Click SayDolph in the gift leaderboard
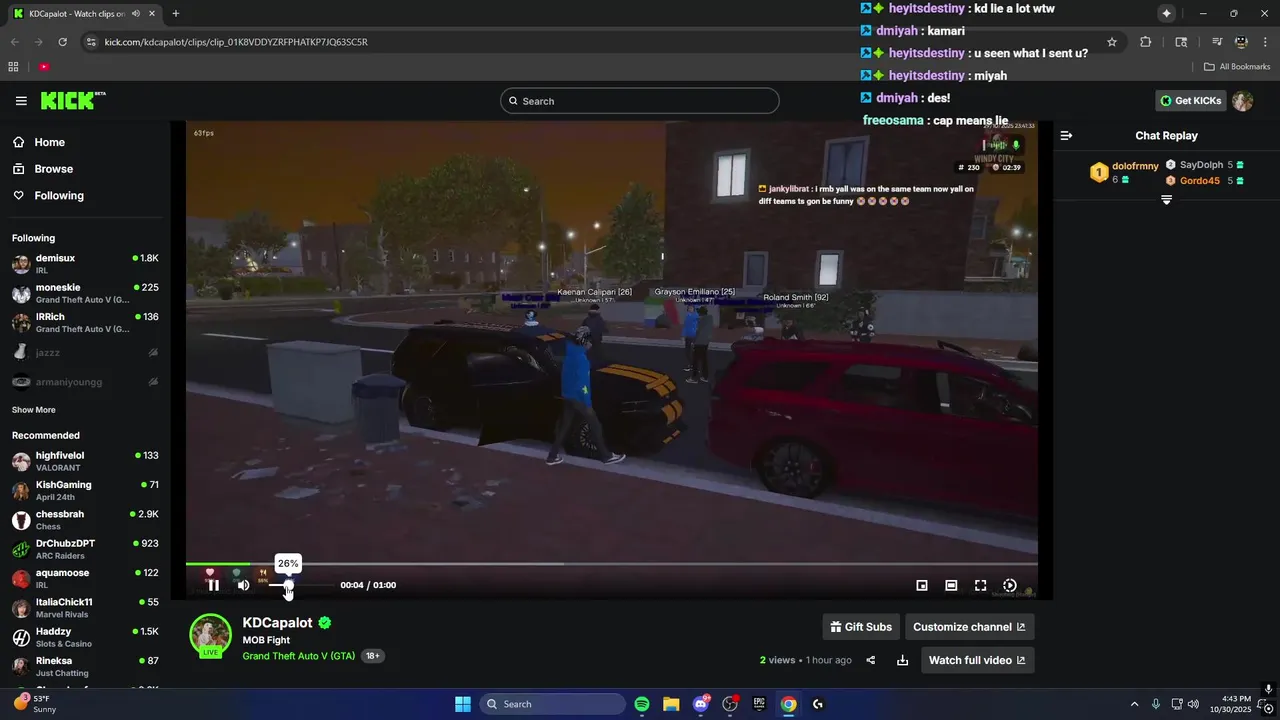The width and height of the screenshot is (1280, 720). [x=1201, y=165]
